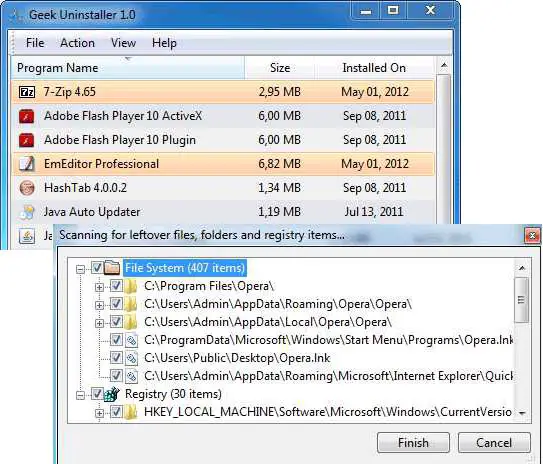
Task: Select the Java Auto Updater row
Action: [x=223, y=212]
